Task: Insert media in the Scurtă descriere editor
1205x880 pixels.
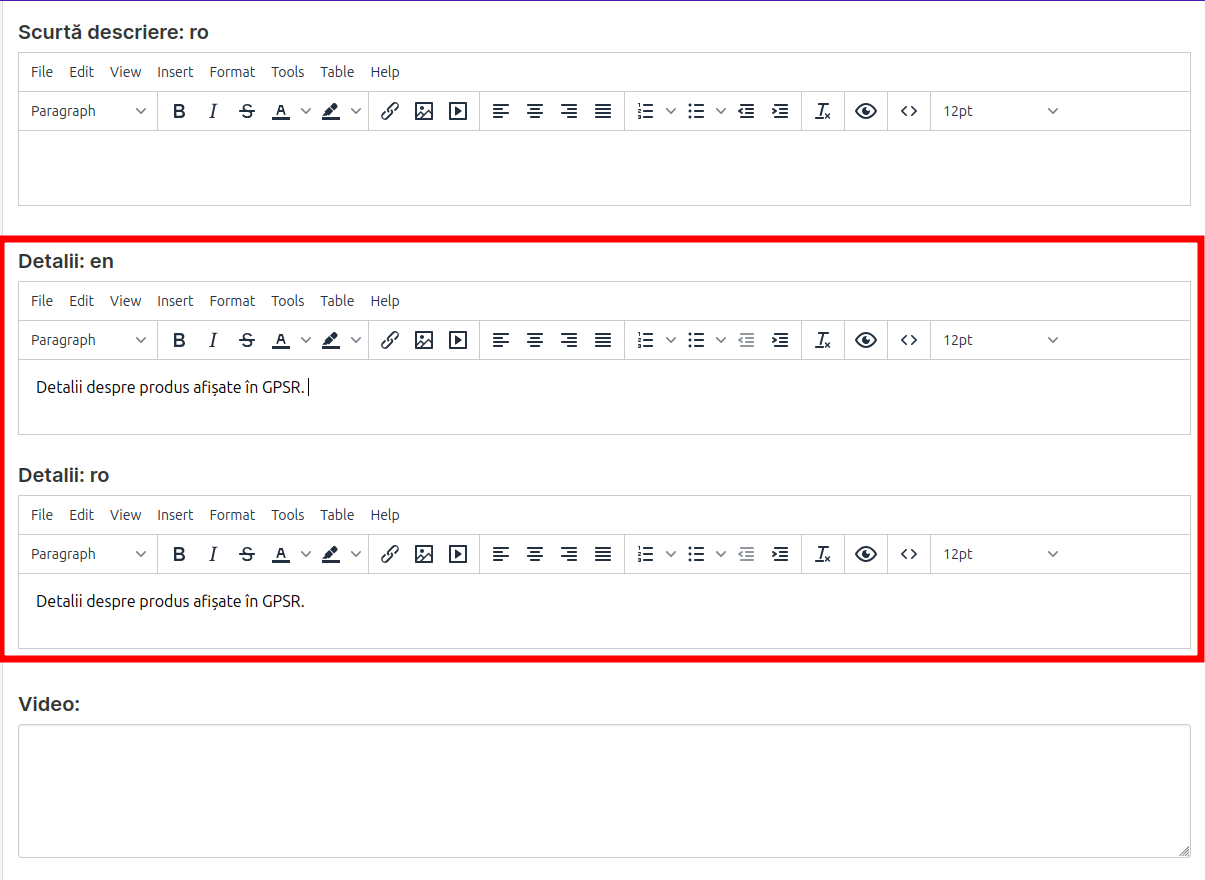Action: [458, 111]
